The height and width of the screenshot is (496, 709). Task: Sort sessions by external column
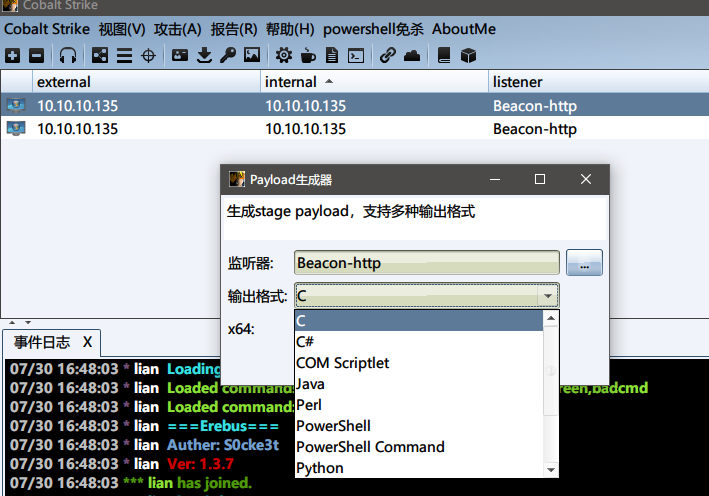(x=146, y=82)
